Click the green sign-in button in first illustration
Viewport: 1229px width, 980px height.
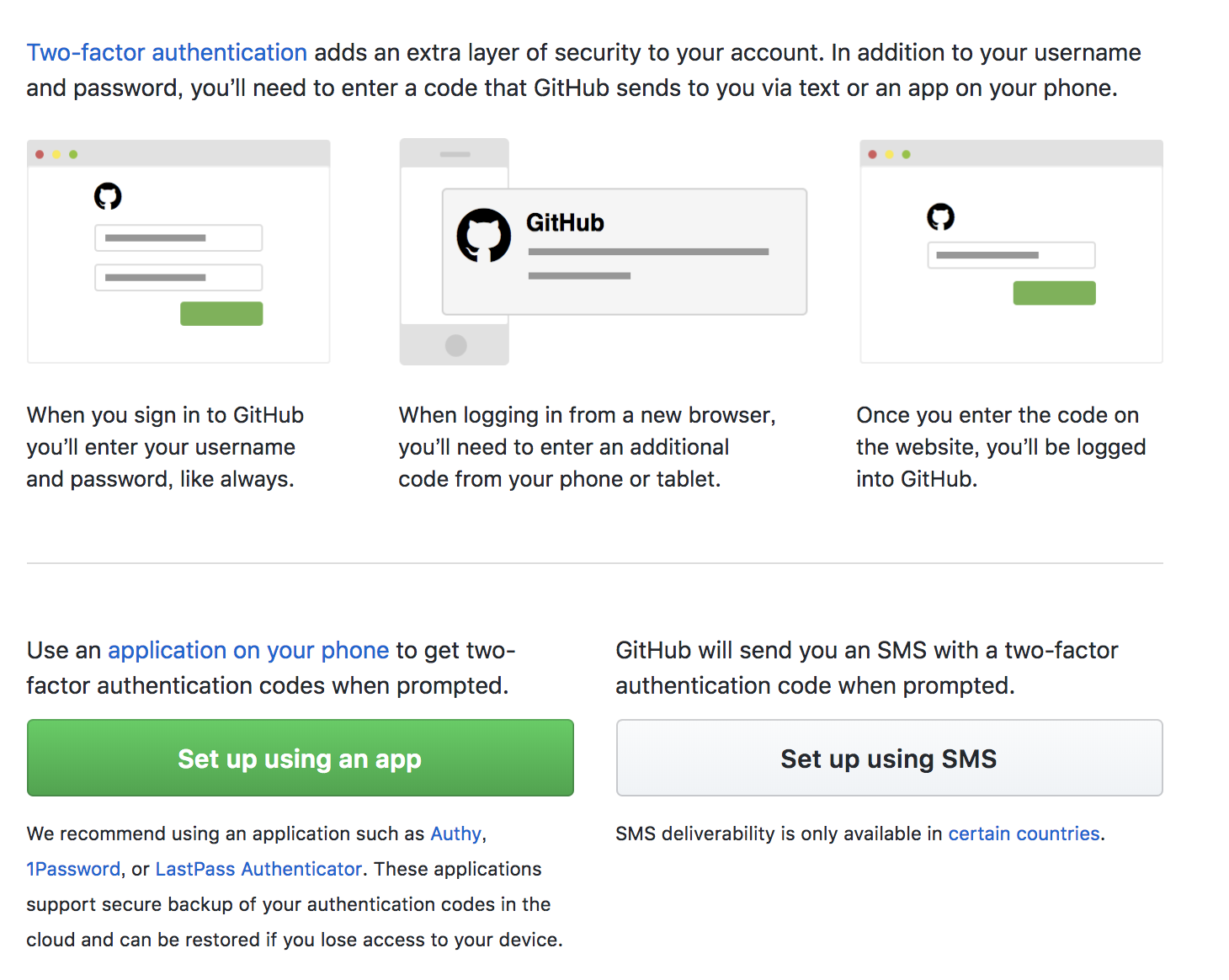click(x=221, y=313)
